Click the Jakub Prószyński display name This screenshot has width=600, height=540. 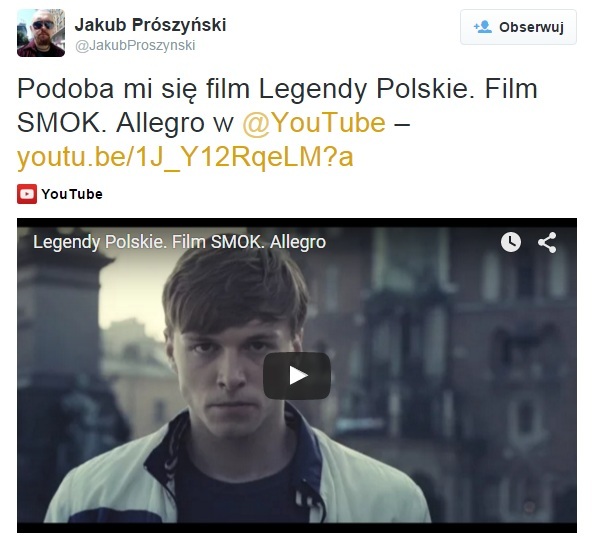tap(150, 25)
